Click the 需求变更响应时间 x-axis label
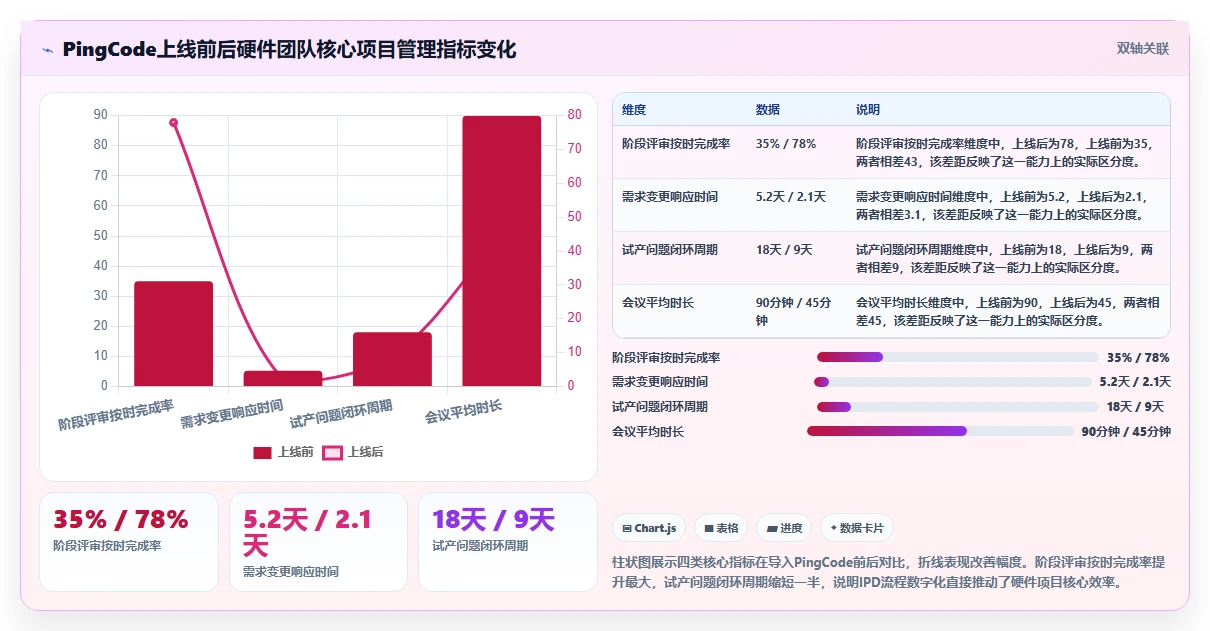This screenshot has height=631, width=1210. tap(231, 415)
